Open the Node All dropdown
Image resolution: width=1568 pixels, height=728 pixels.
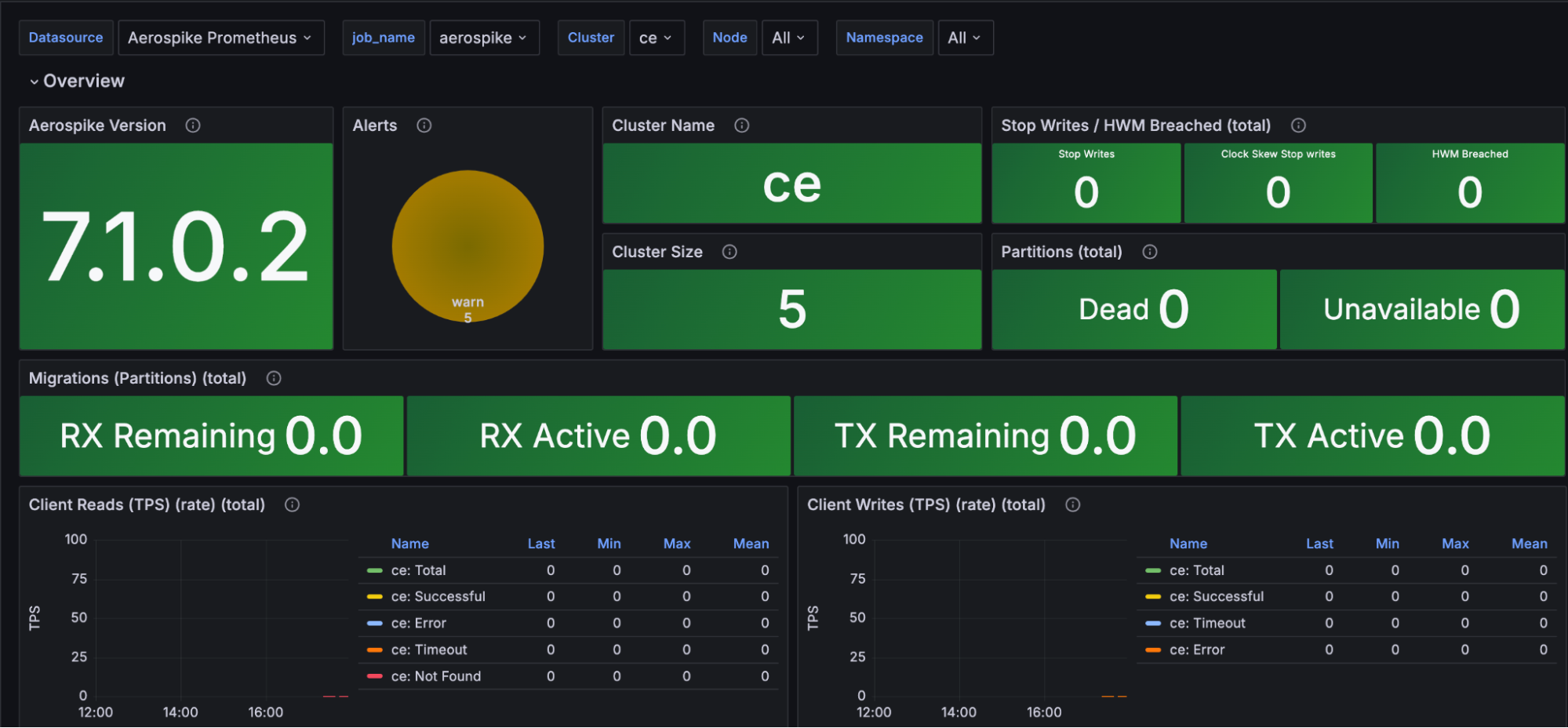789,38
